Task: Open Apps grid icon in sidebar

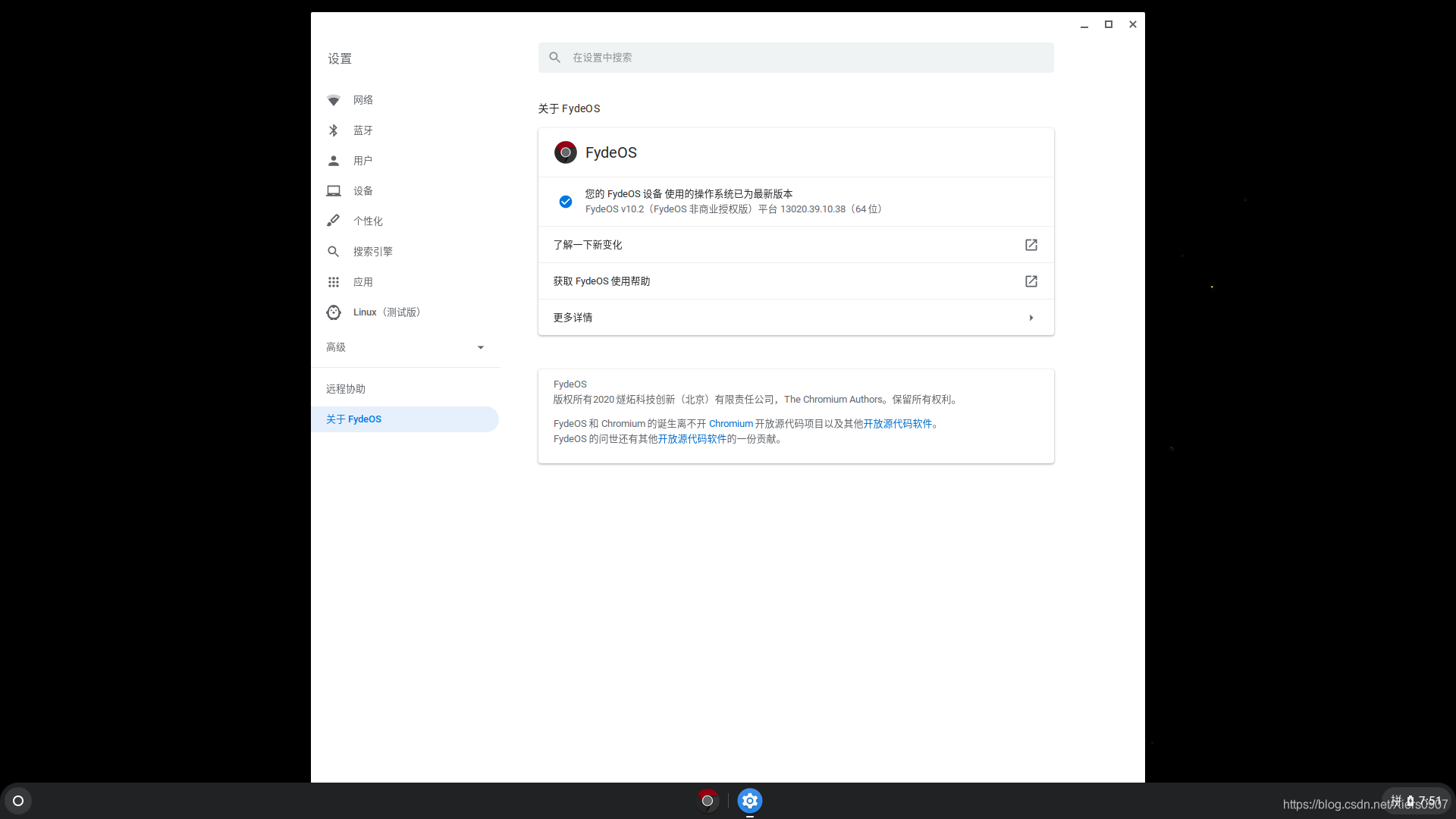Action: [x=334, y=282]
